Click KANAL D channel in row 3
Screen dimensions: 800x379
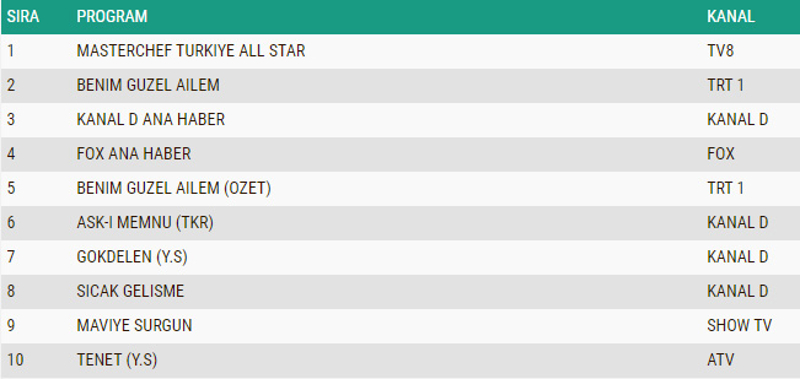(738, 119)
